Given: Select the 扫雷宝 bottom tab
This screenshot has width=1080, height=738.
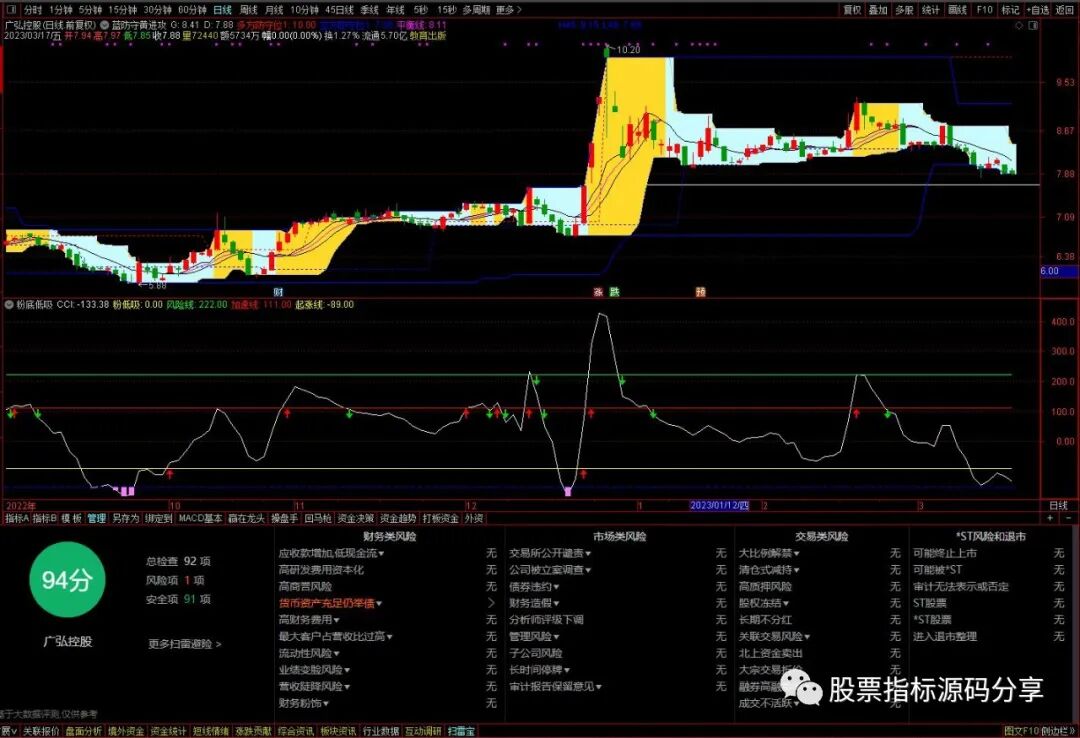Looking at the screenshot, I should (x=461, y=731).
